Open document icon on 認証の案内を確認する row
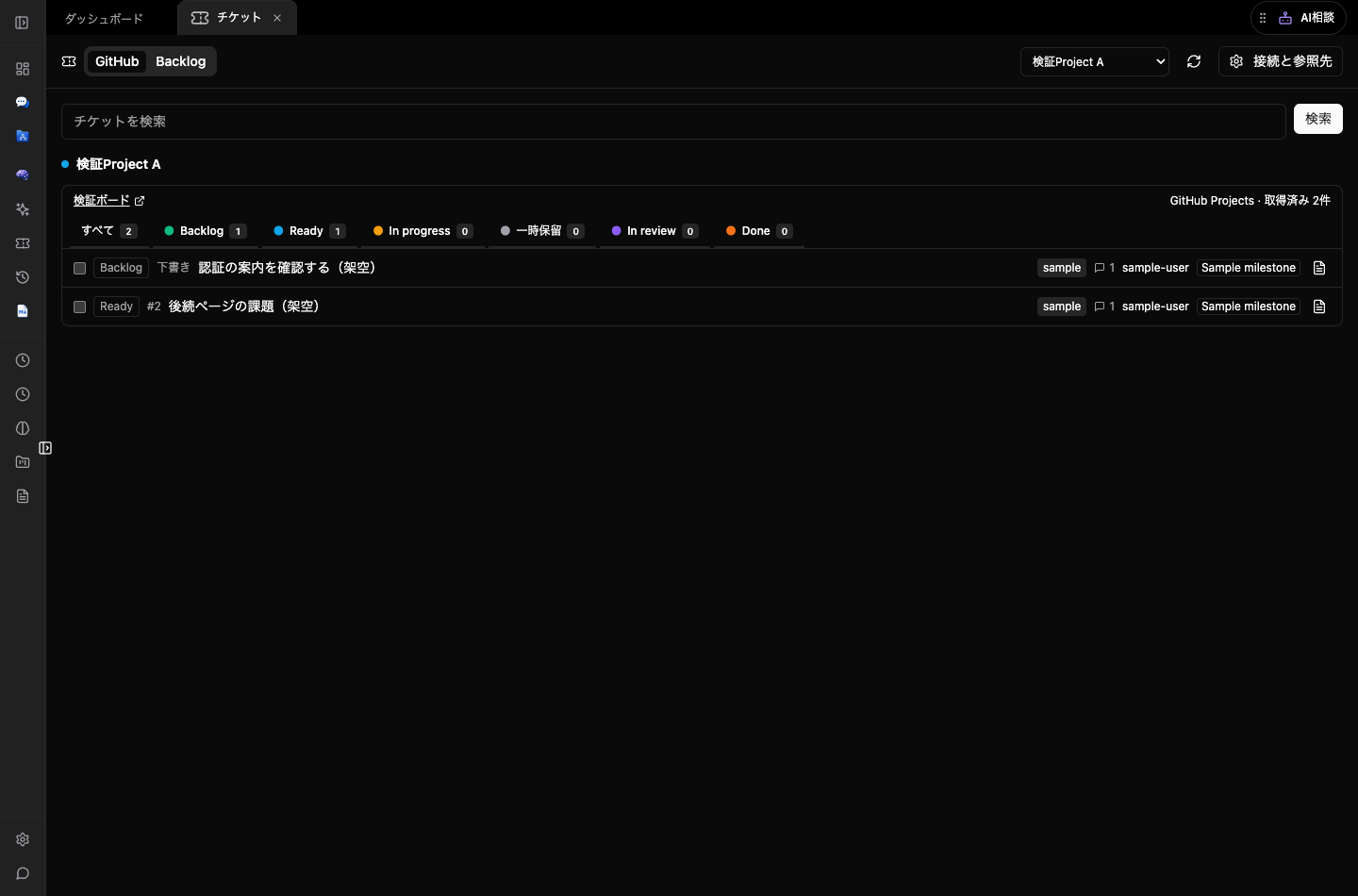Image resolution: width=1358 pixels, height=896 pixels. click(x=1319, y=268)
